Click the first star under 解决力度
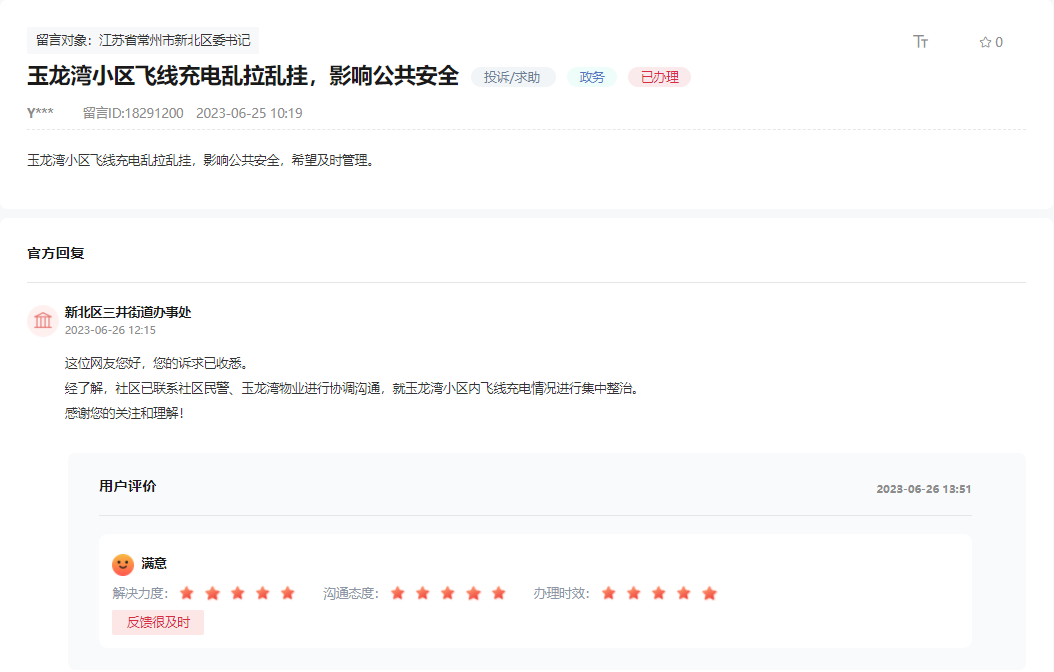The width and height of the screenshot is (1054, 672). point(187,592)
